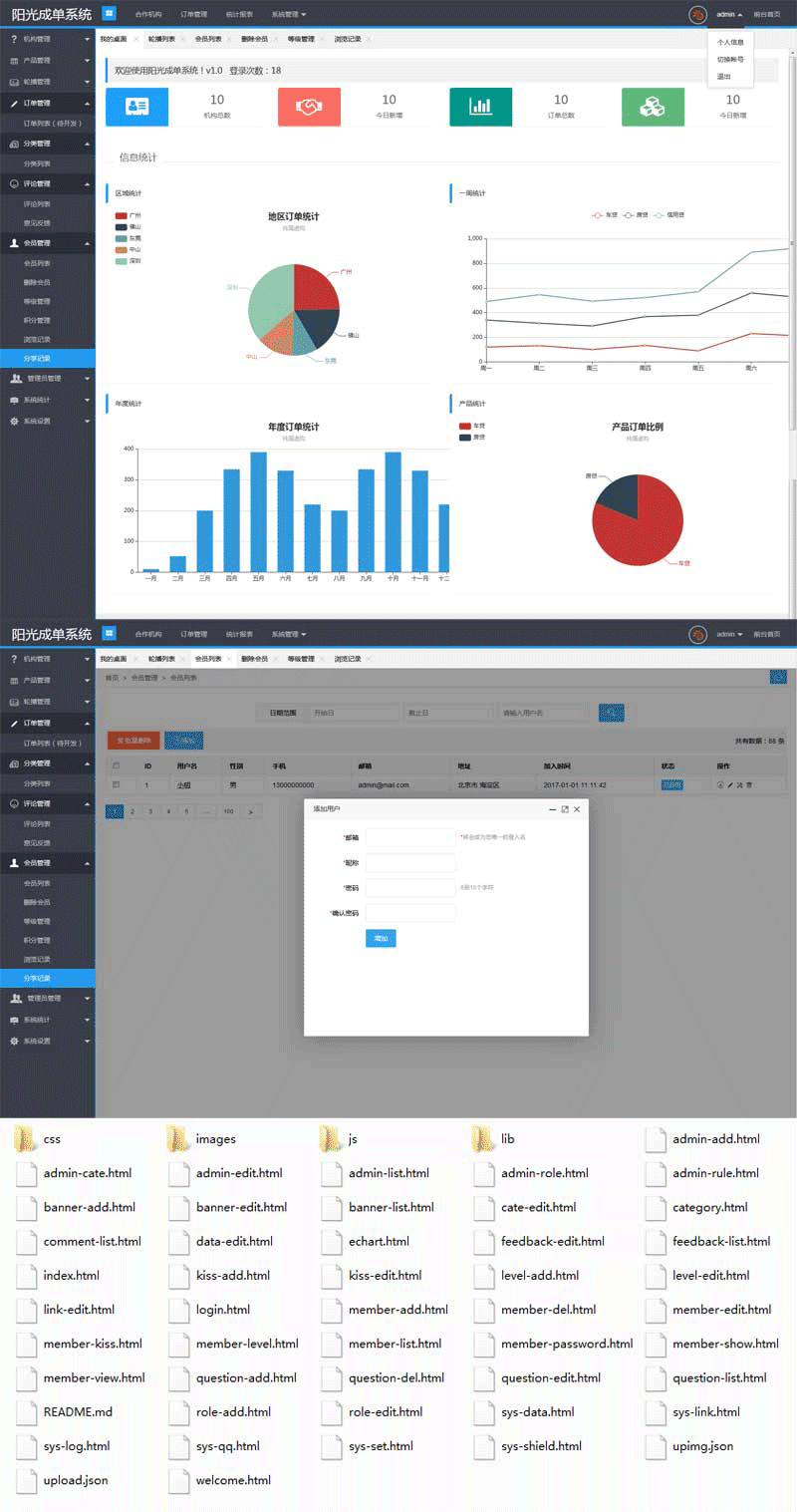This screenshot has height=1512, width=797.
Task: Check the member row checkbox for ID 1
Action: (117, 785)
